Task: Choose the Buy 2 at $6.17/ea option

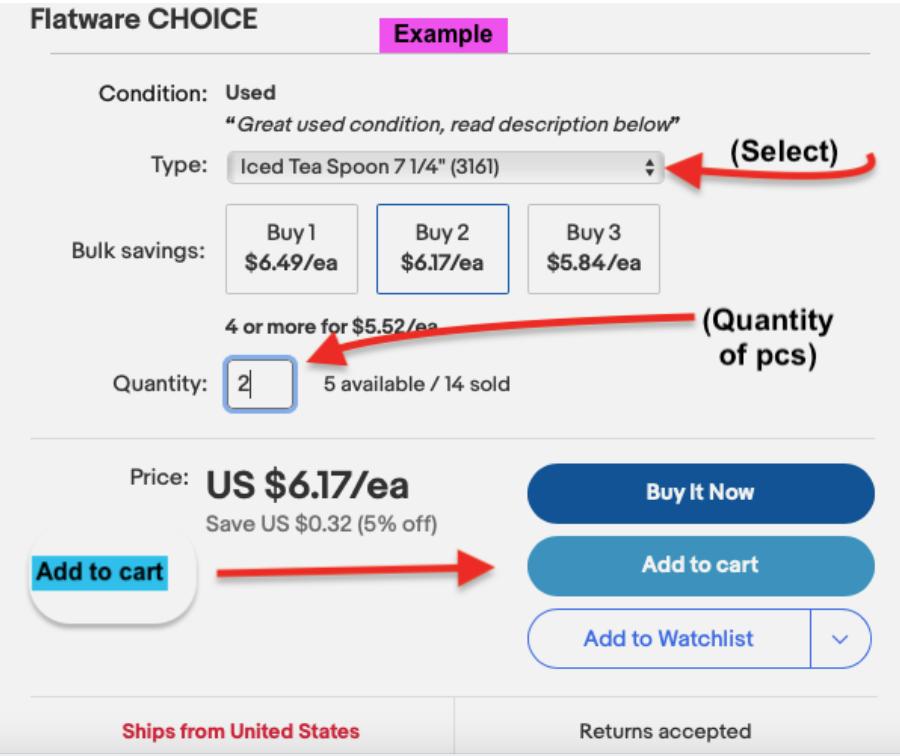Action: point(442,248)
